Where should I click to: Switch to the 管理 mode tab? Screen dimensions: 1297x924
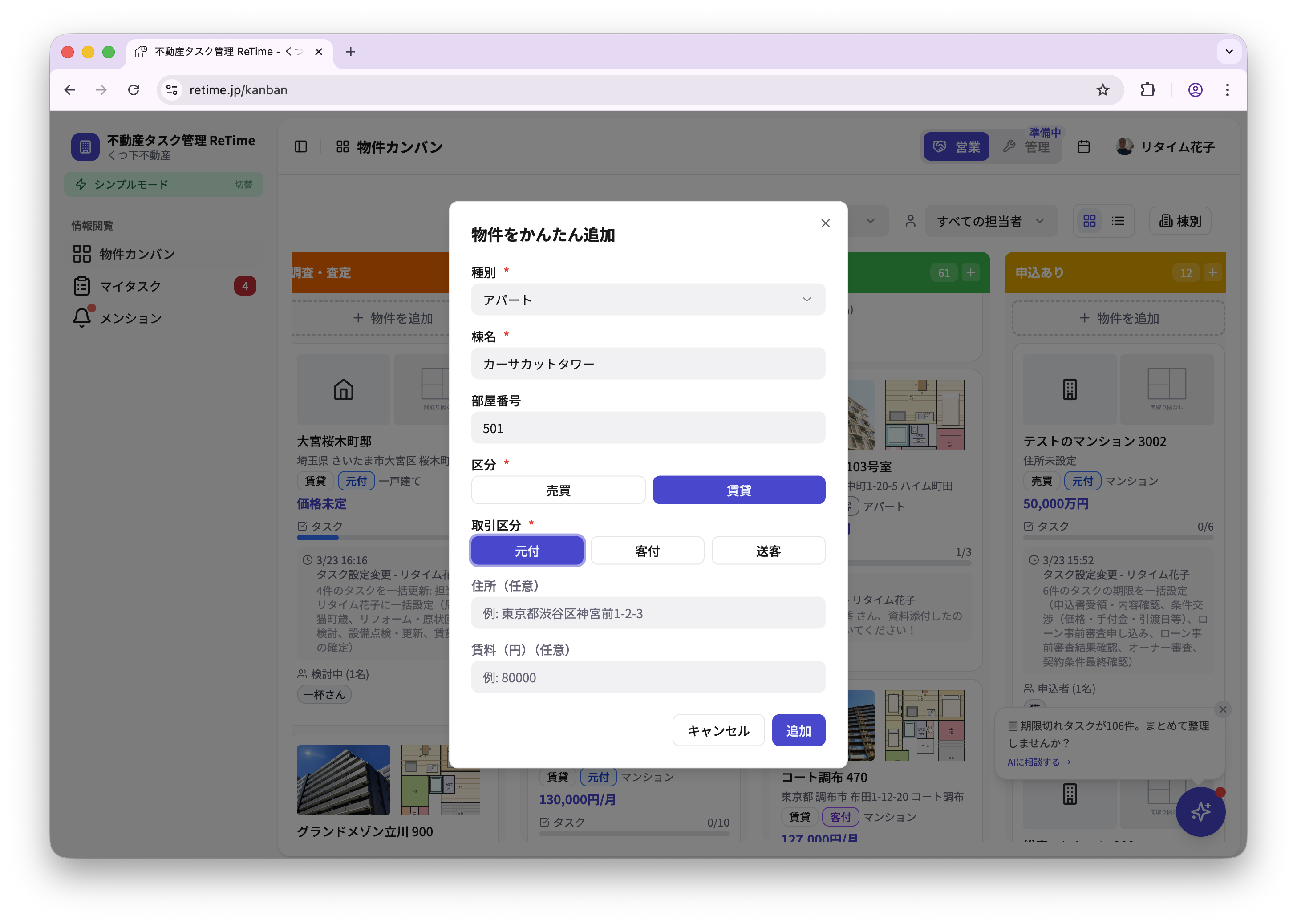(x=1027, y=147)
